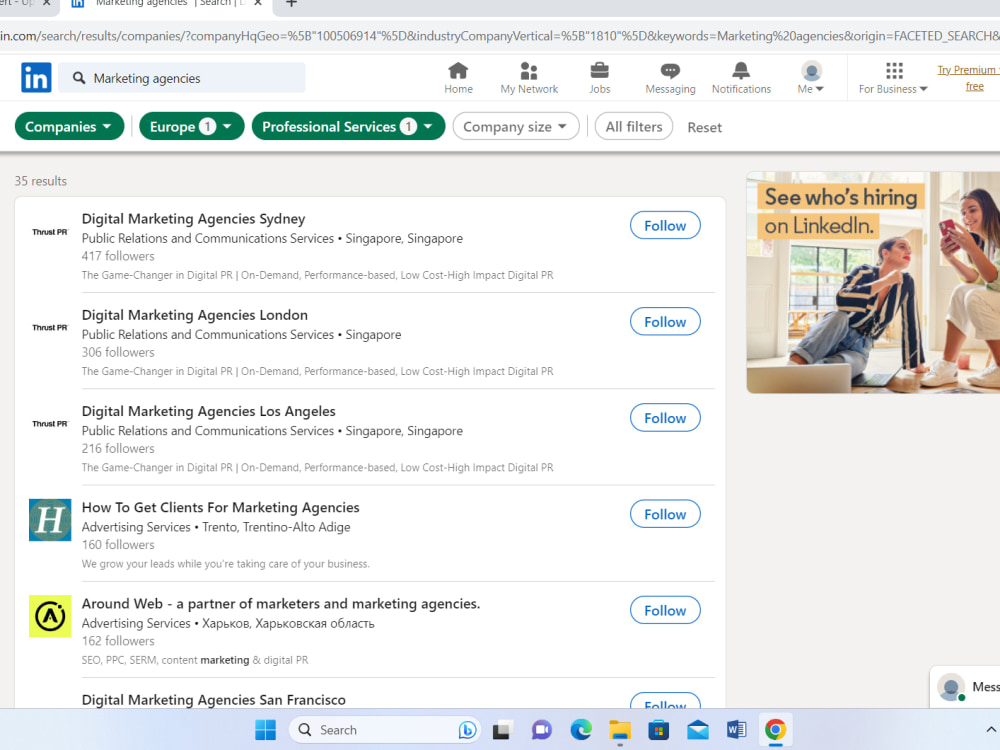Close the Marketing agencies Search tab
The height and width of the screenshot is (750, 1000).
[x=258, y=3]
